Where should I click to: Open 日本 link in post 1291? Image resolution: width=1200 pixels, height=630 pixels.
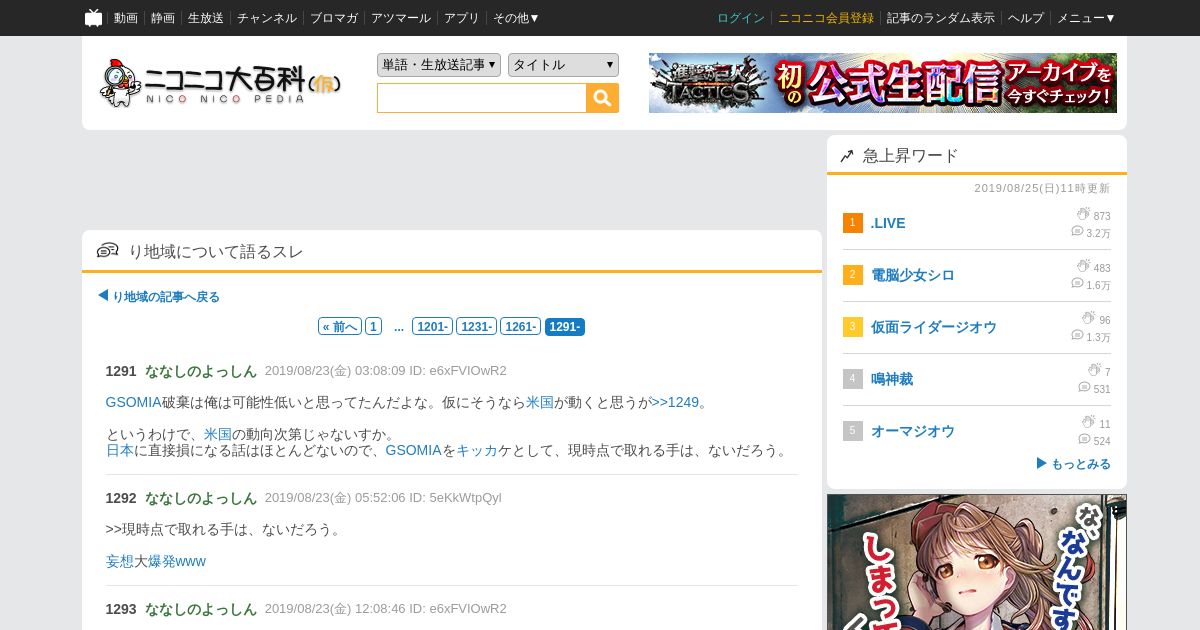tap(119, 450)
